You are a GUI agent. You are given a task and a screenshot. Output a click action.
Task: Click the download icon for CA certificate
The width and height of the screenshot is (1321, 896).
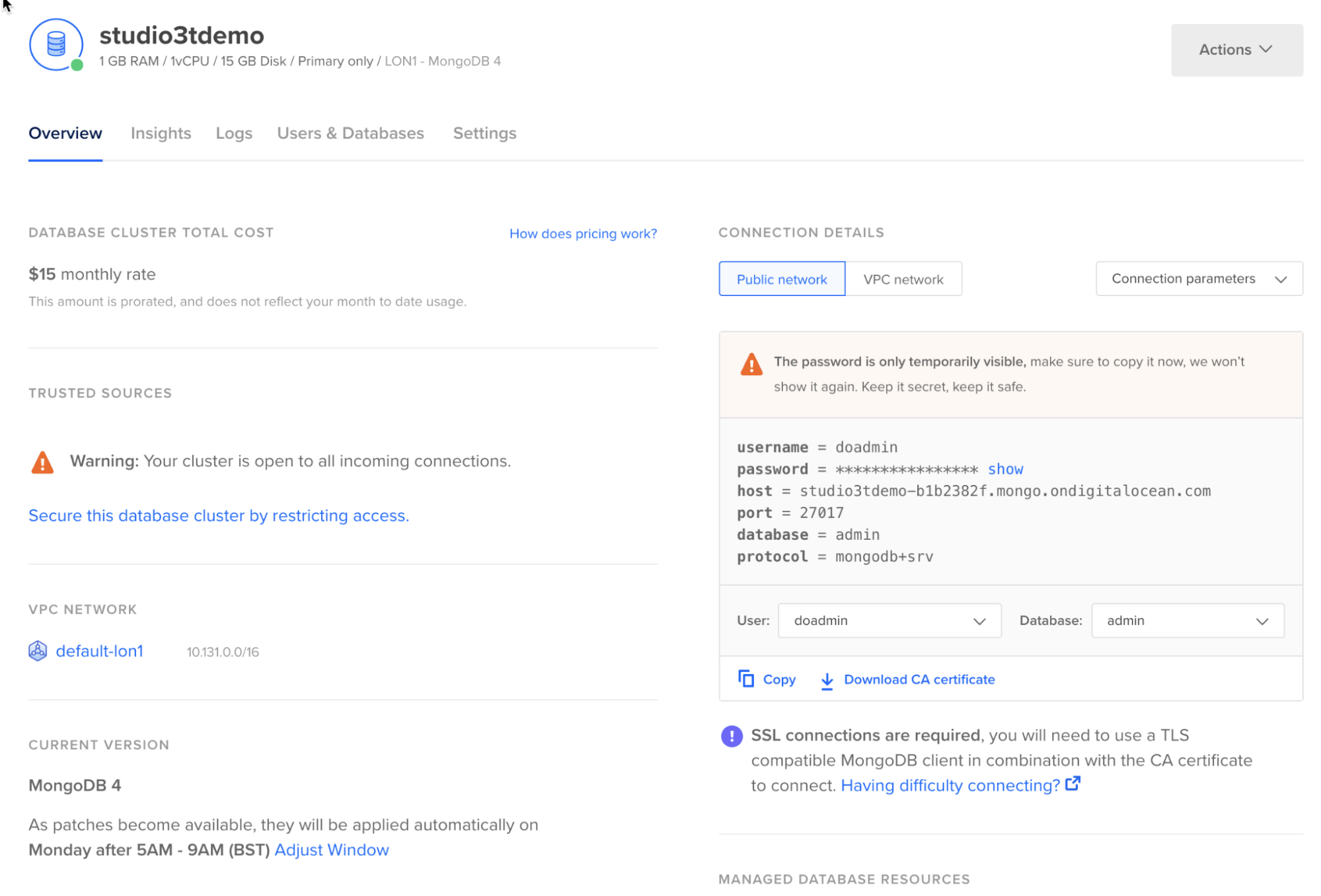pyautogui.click(x=827, y=680)
